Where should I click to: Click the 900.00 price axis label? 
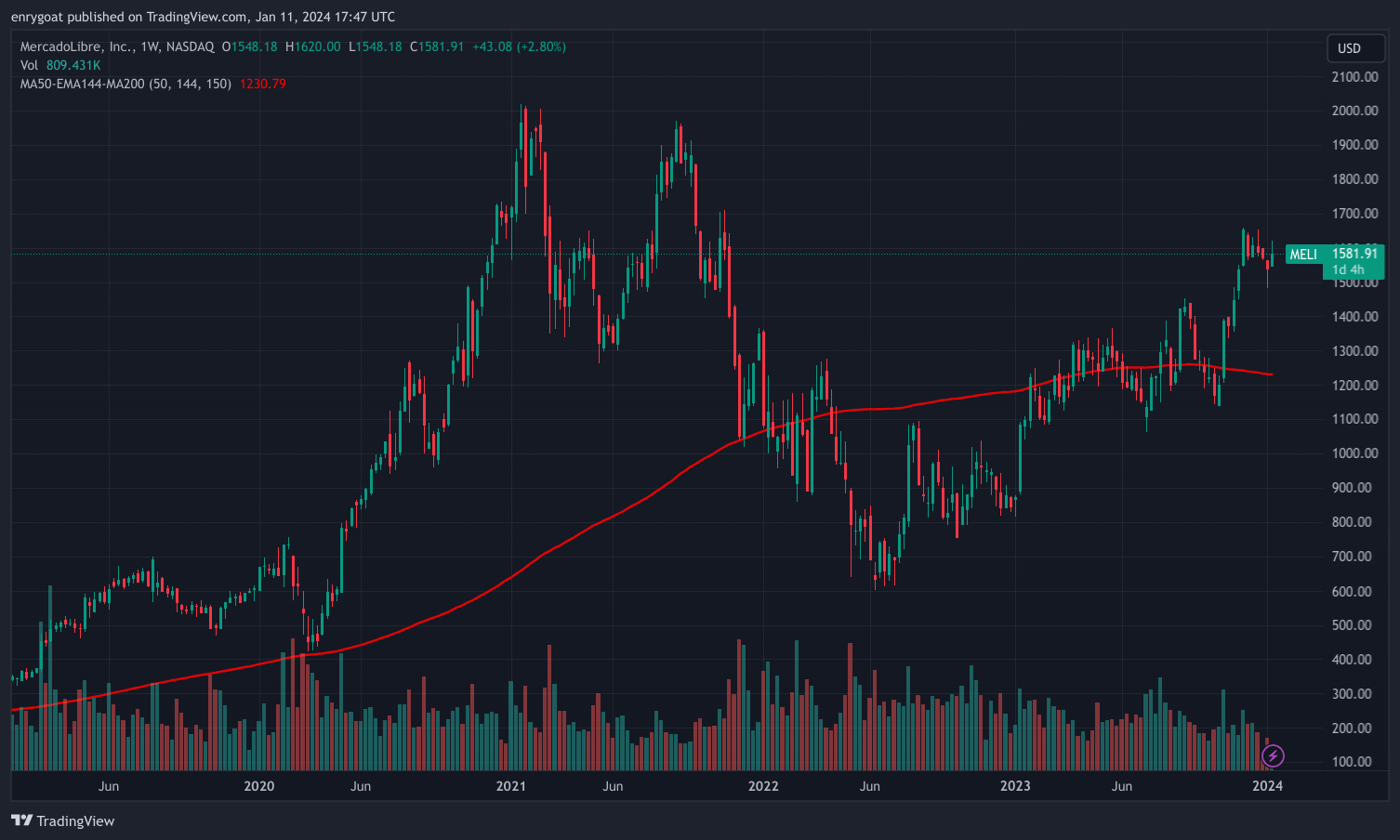[1352, 488]
